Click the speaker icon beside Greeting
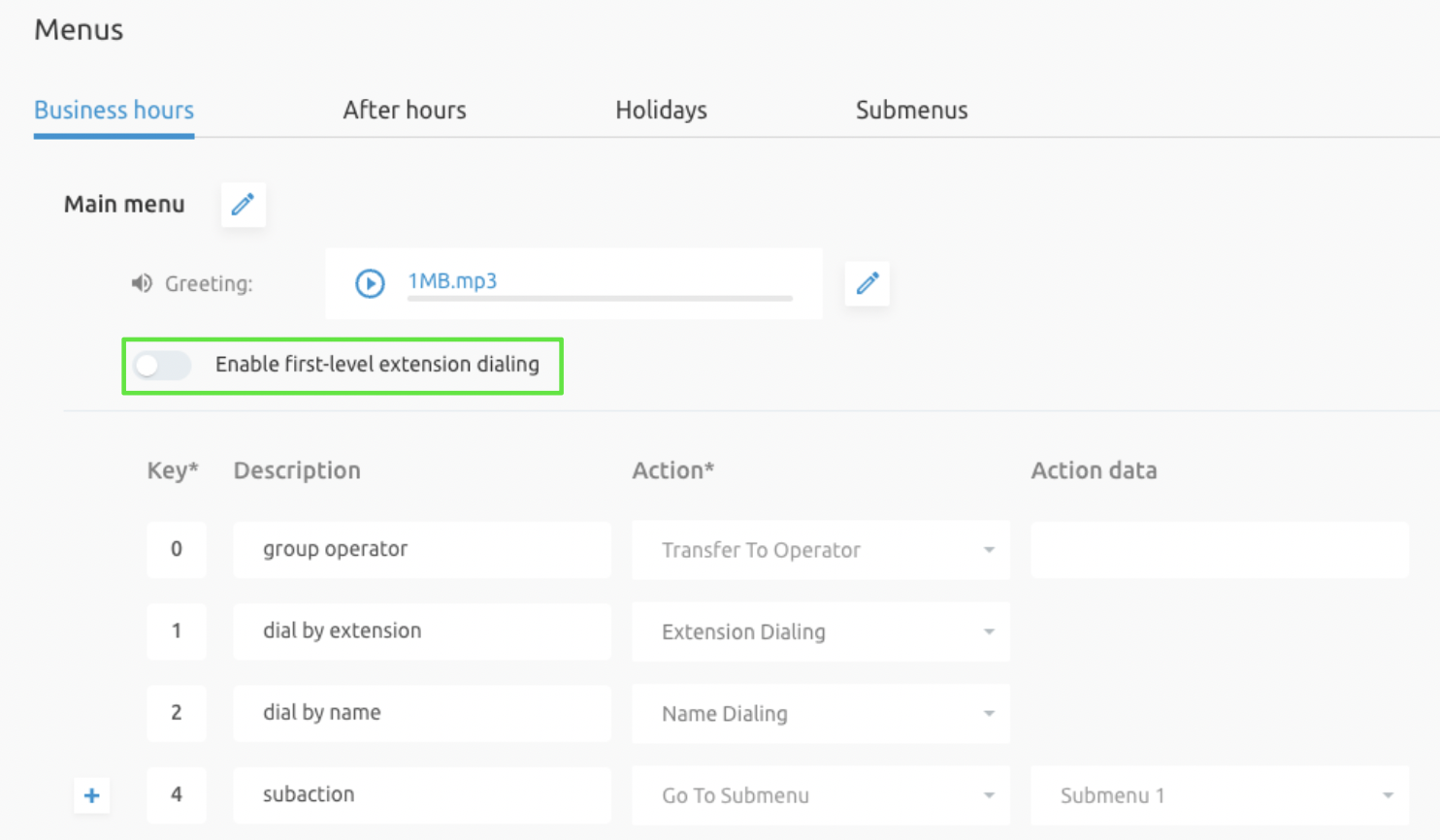1440x840 pixels. 142,283
